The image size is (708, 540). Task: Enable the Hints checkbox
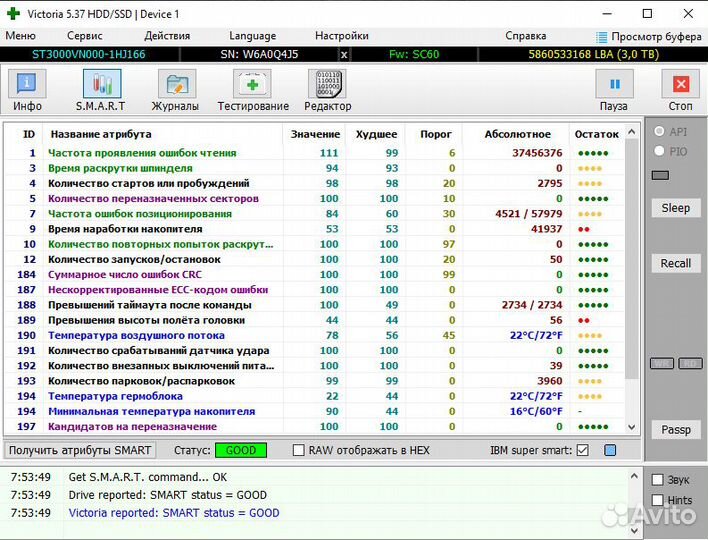pos(657,500)
